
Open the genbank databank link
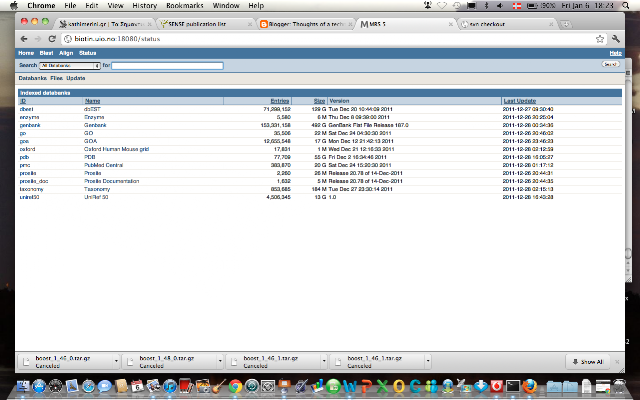tap(30, 125)
